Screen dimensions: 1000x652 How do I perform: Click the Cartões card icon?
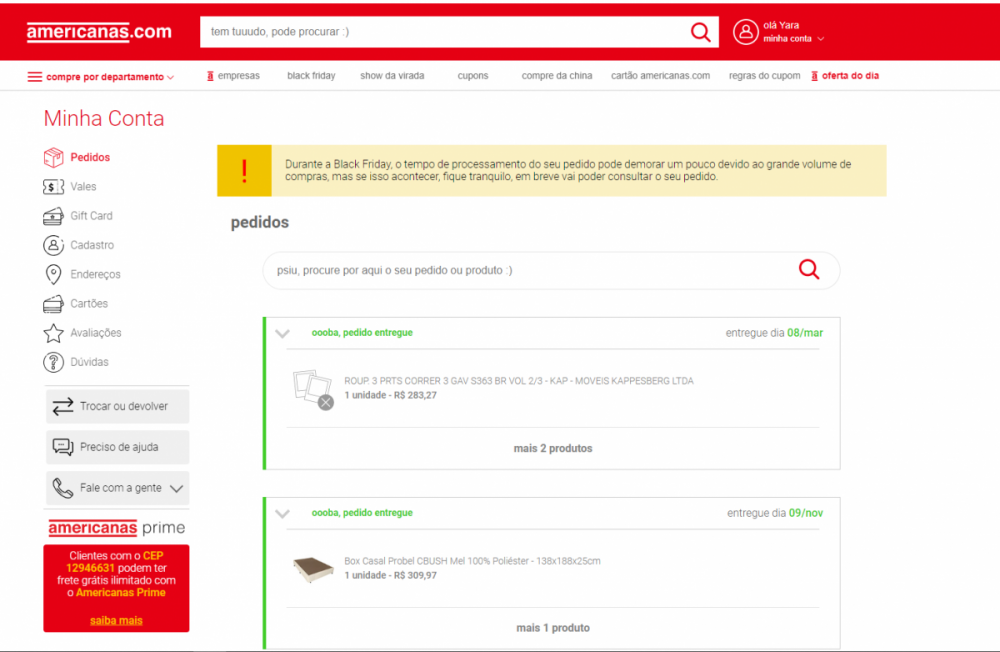coord(54,304)
